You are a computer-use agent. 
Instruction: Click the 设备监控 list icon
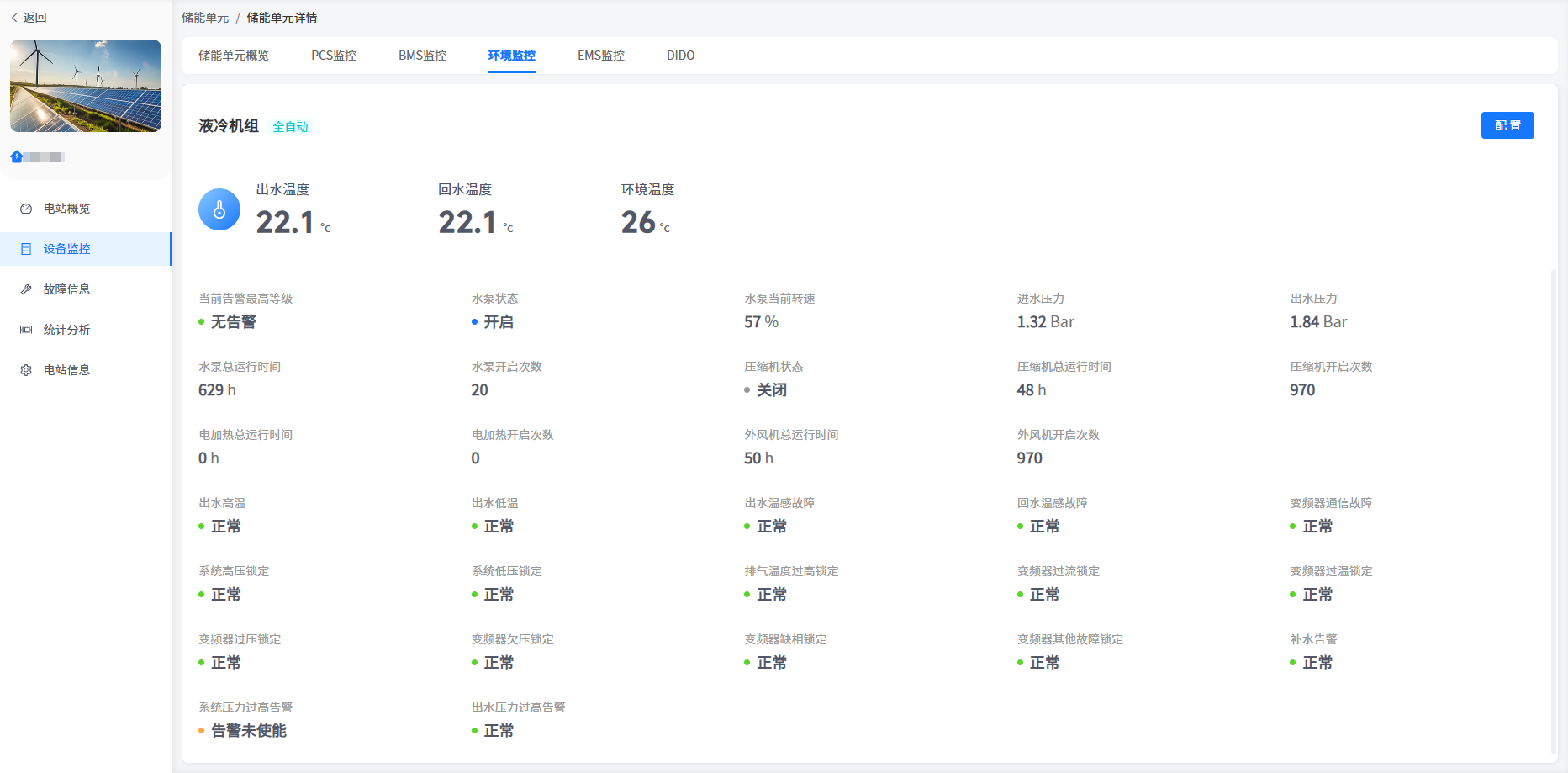[26, 249]
